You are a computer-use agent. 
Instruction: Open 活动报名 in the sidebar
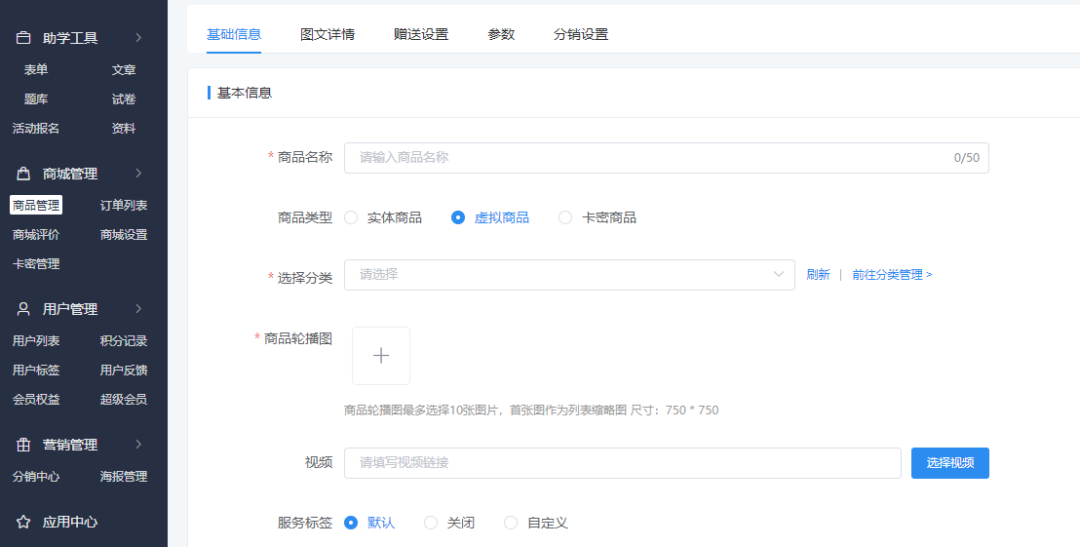36,128
